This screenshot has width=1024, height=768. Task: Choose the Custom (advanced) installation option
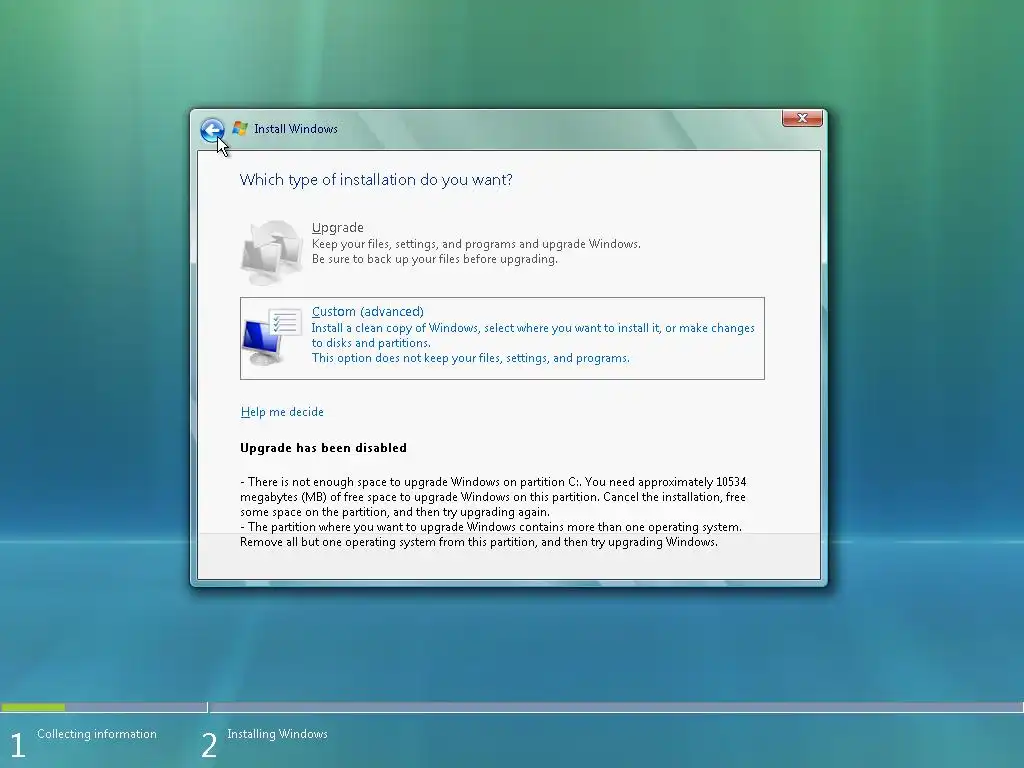click(502, 338)
